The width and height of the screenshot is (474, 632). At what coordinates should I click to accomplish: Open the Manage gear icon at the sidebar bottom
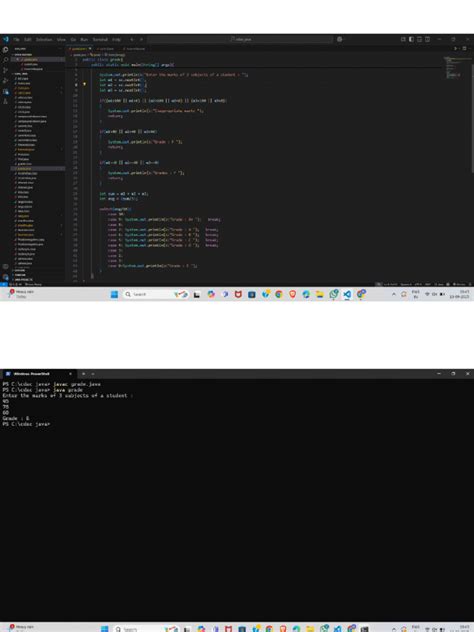6,277
